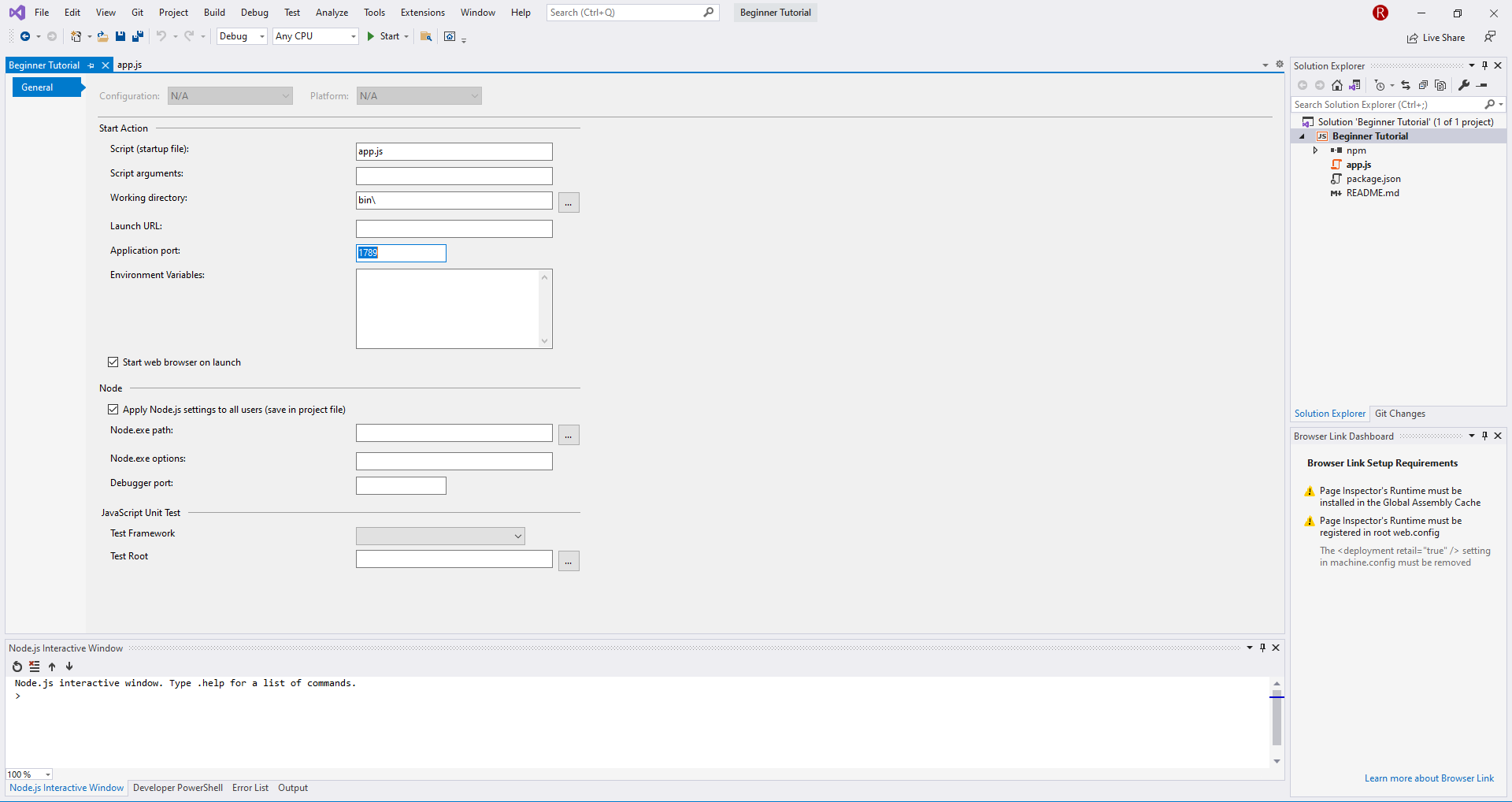Click the Script (startup file) input field
The image size is (1512, 802).
454,151
